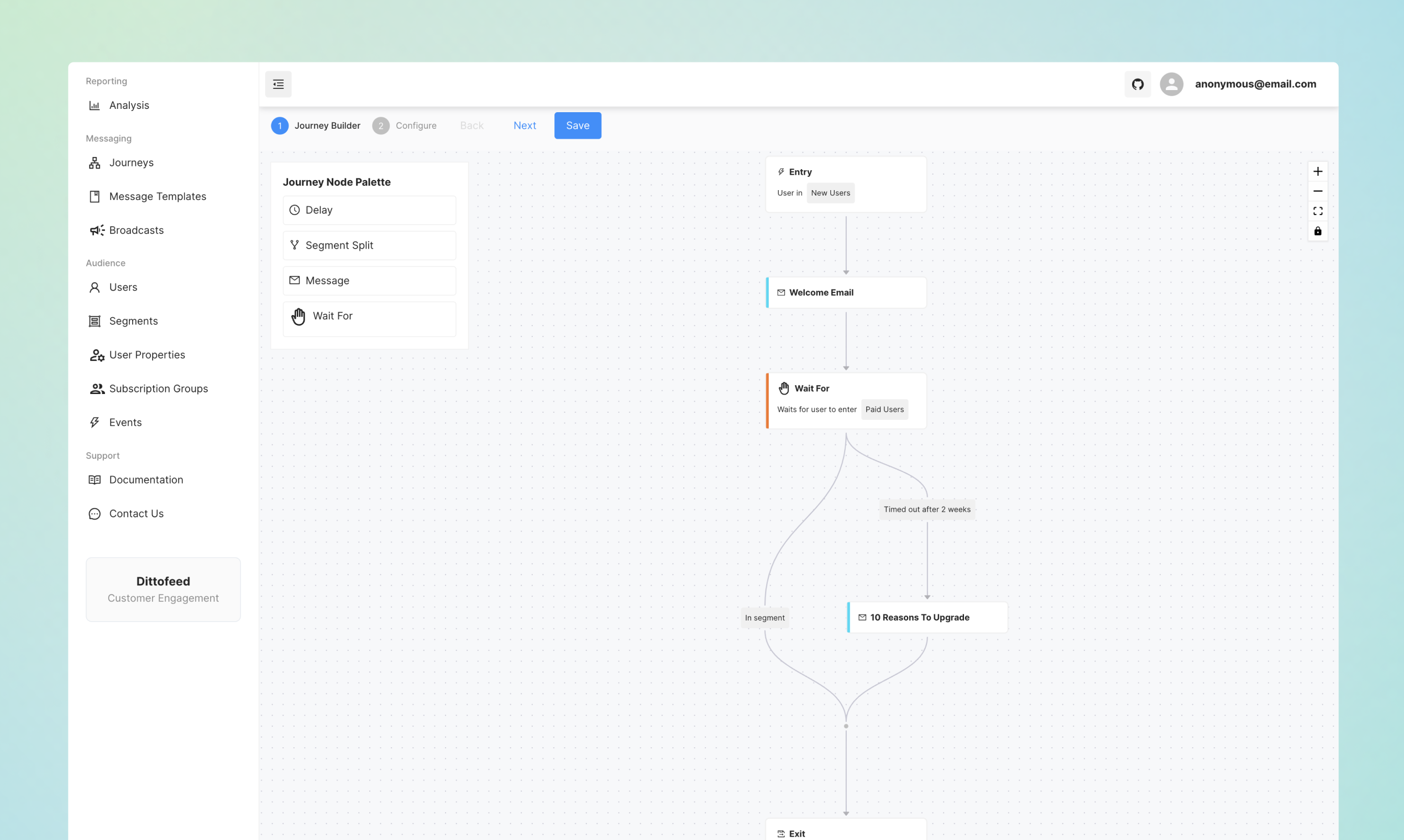The height and width of the screenshot is (840, 1404).
Task: Open the GitHub repository icon
Action: pos(1138,85)
